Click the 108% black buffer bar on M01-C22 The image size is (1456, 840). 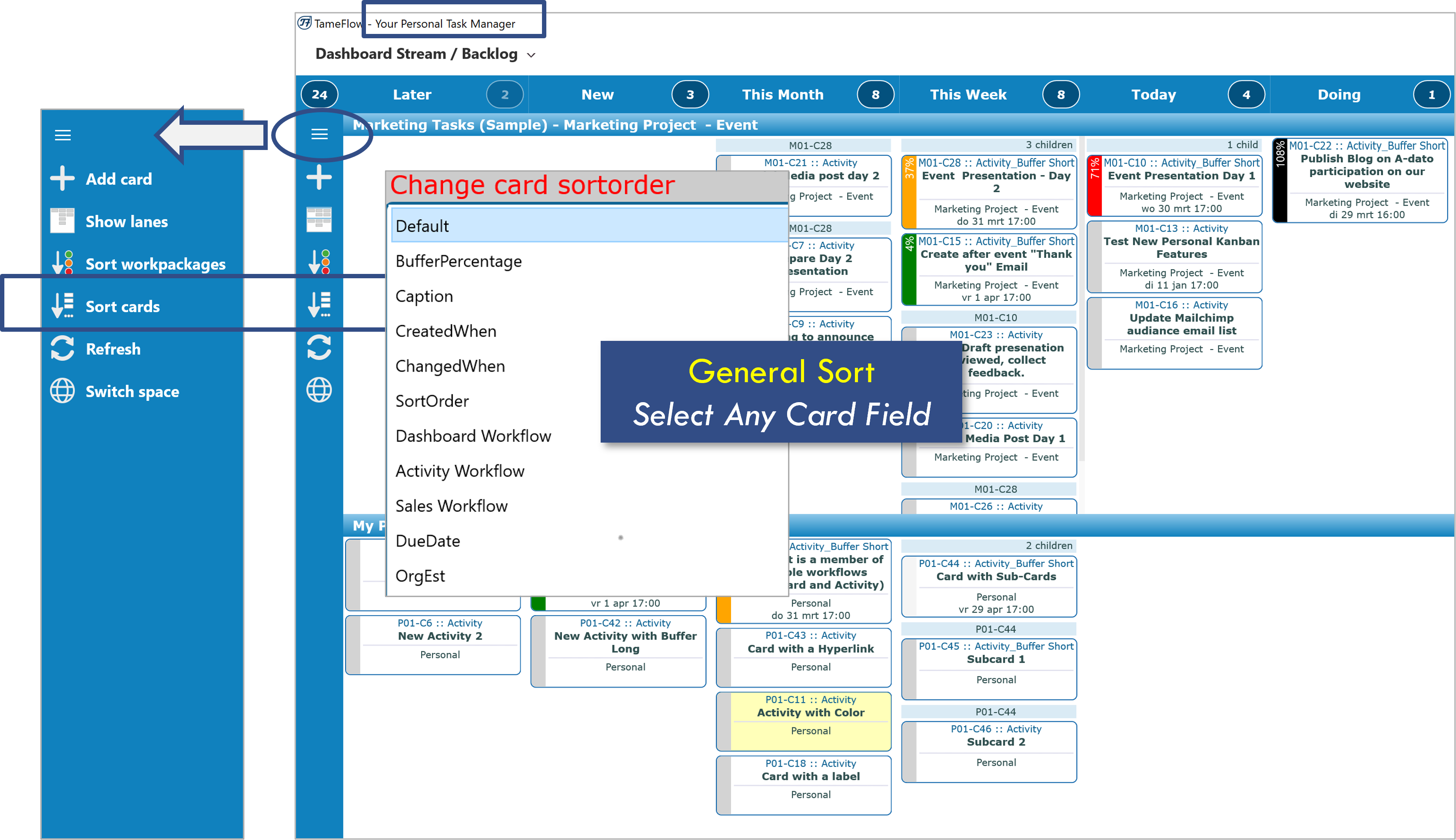point(1280,180)
